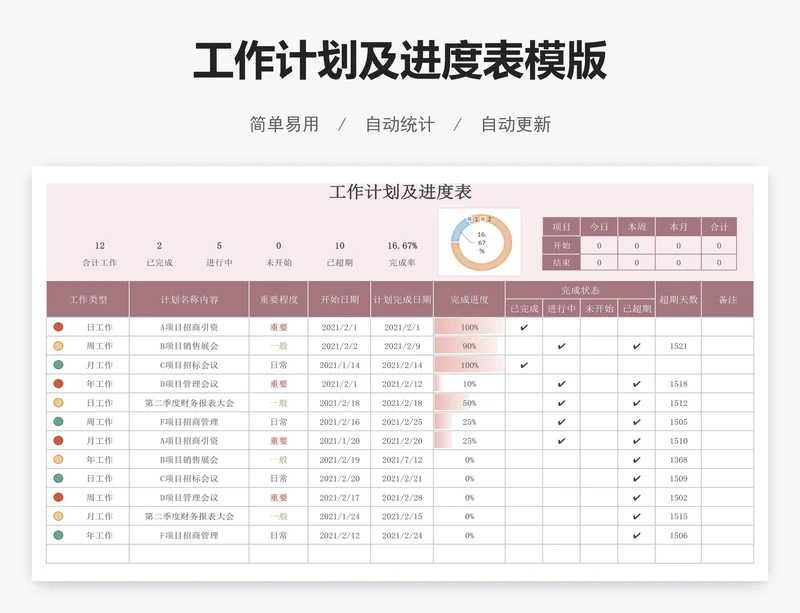The image size is (800, 613).
Task: Select the 计划名称内容 column header
Action: pyautogui.click(x=189, y=299)
